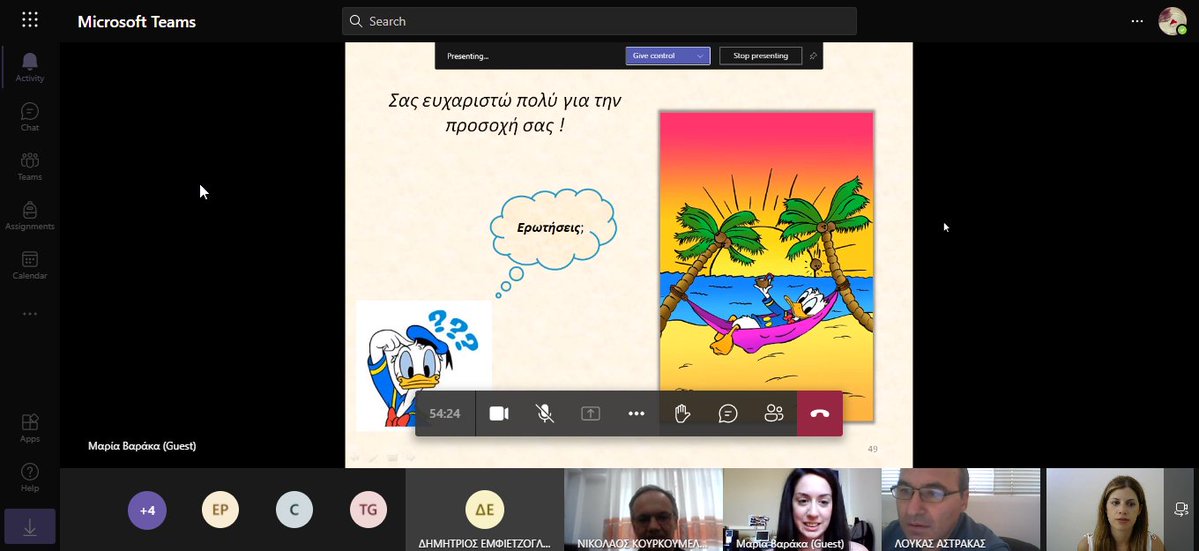Click the Donald Duck hammock picture
Screen dimensions: 1199x551
pyautogui.click(x=767, y=266)
